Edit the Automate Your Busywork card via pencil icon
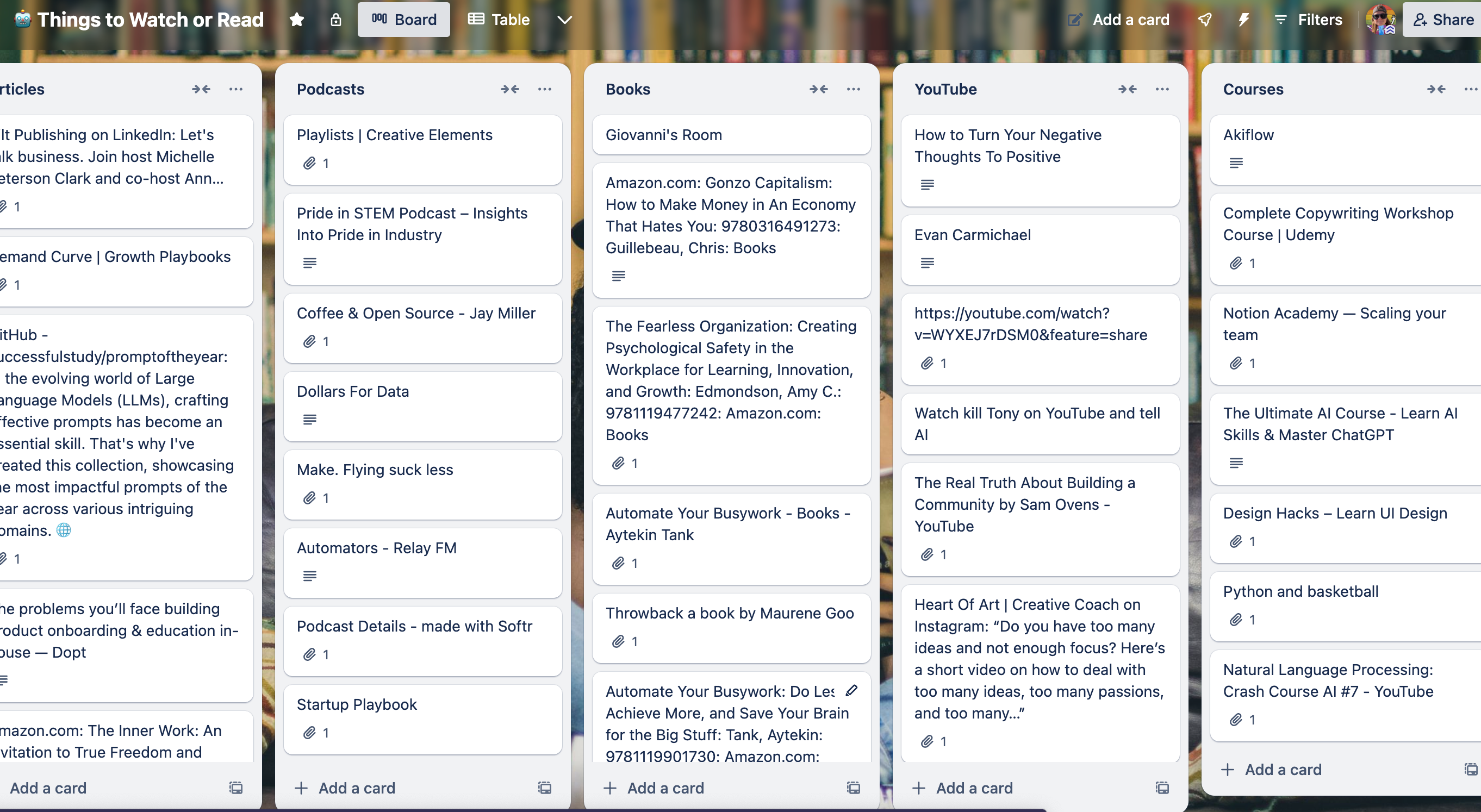 (851, 691)
